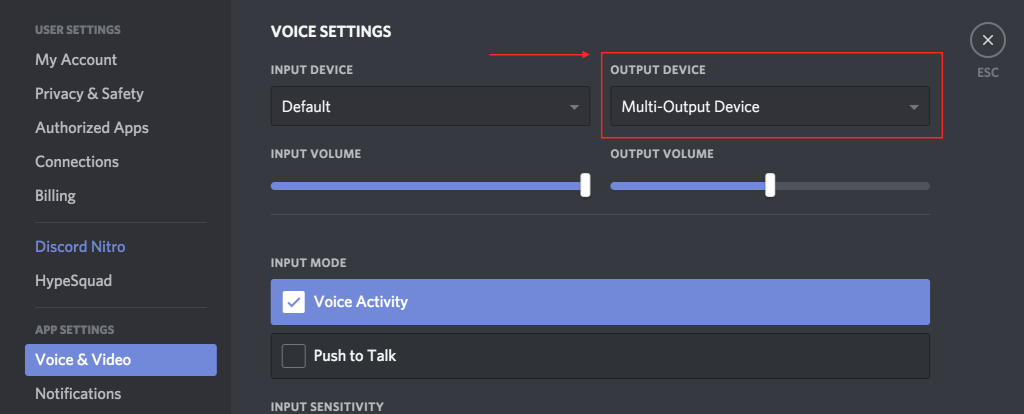The image size is (1024, 414).
Task: Enable the Push to Talk checkbox
Action: [294, 356]
